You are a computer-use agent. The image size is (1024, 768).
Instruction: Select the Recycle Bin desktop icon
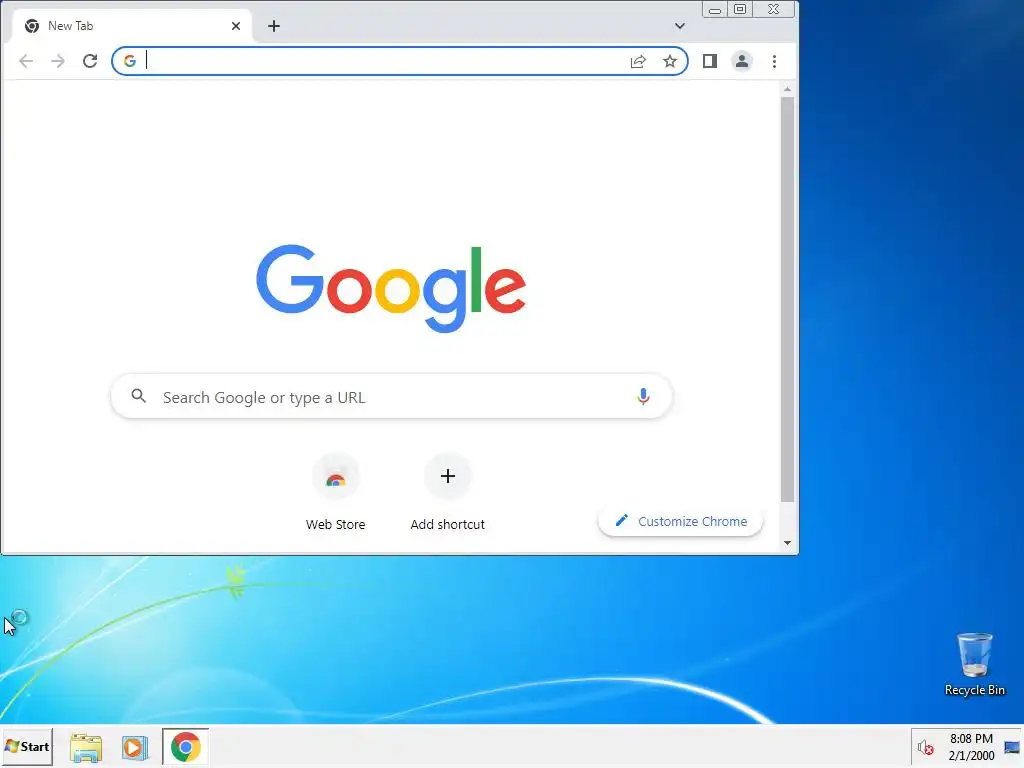pos(974,664)
